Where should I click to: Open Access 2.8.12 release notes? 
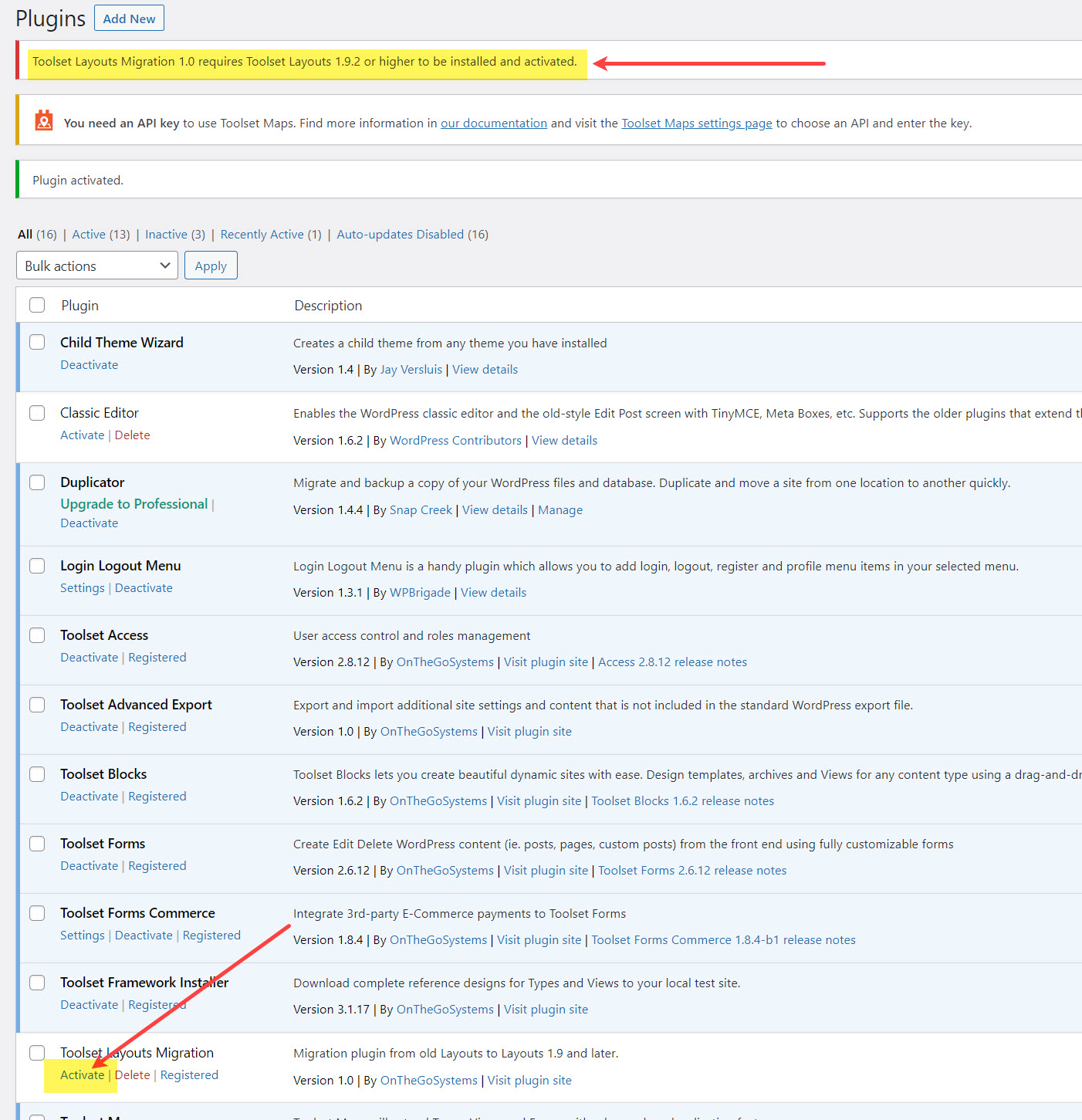tap(672, 662)
